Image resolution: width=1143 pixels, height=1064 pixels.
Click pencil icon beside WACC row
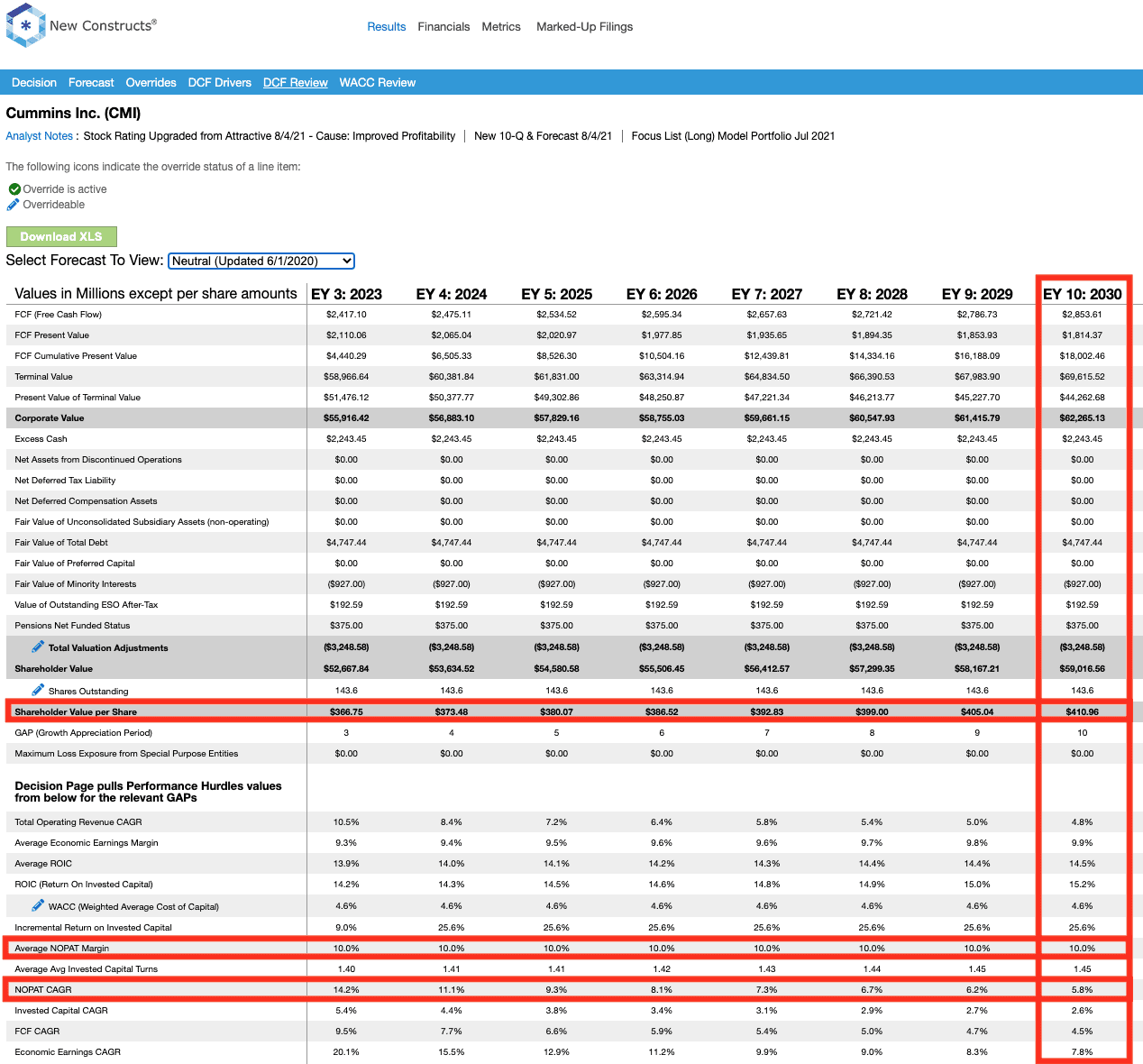point(38,905)
